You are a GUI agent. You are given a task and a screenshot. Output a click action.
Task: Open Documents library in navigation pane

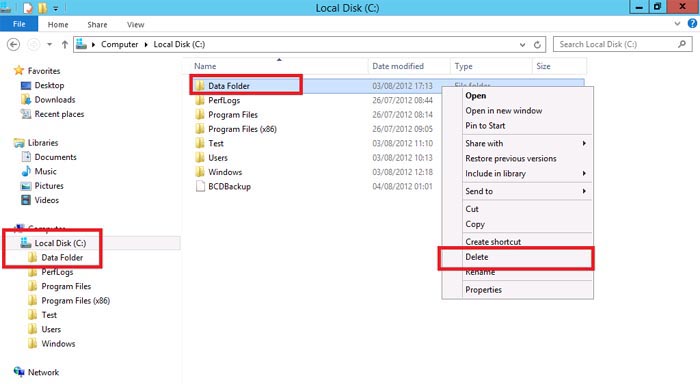point(55,157)
